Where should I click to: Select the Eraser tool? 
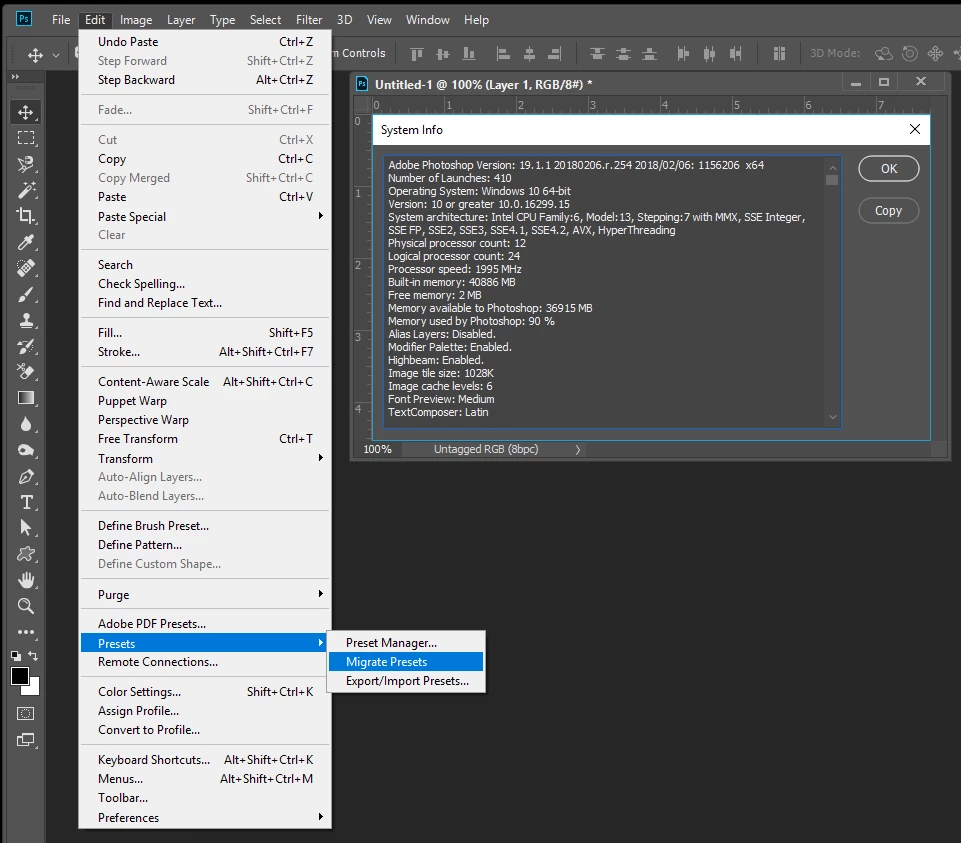point(26,372)
